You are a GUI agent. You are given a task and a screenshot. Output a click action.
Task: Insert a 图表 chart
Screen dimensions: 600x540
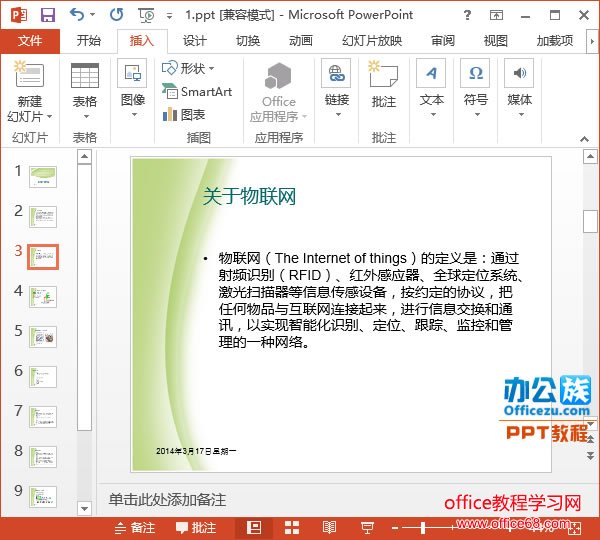pyautogui.click(x=184, y=114)
